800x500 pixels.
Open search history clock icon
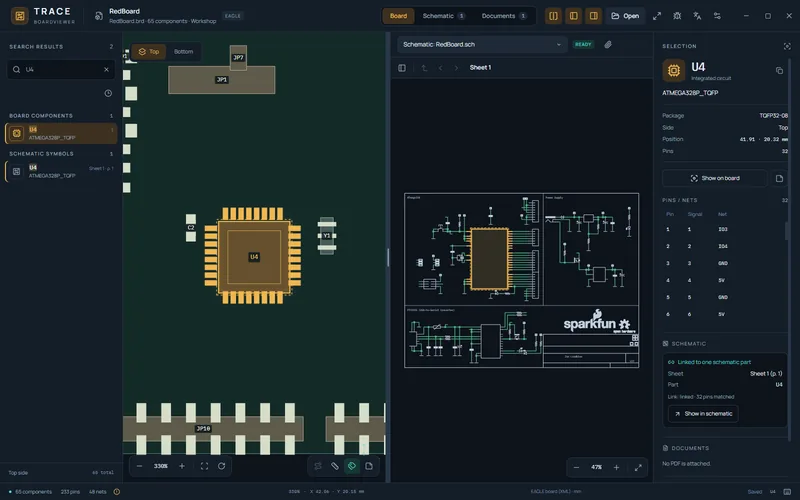(108, 93)
